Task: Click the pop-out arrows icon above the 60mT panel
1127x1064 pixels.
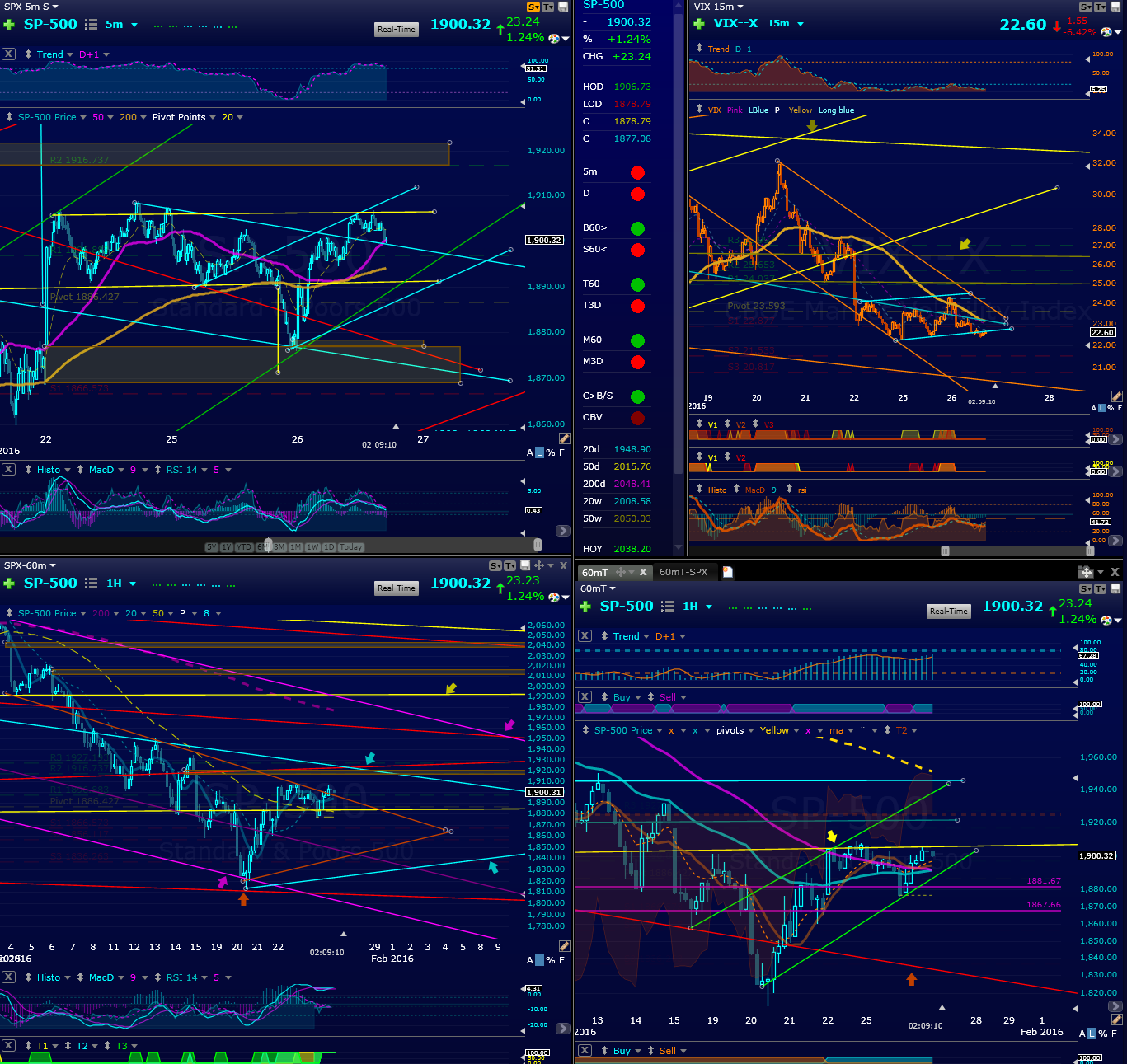Action: click(x=1086, y=572)
